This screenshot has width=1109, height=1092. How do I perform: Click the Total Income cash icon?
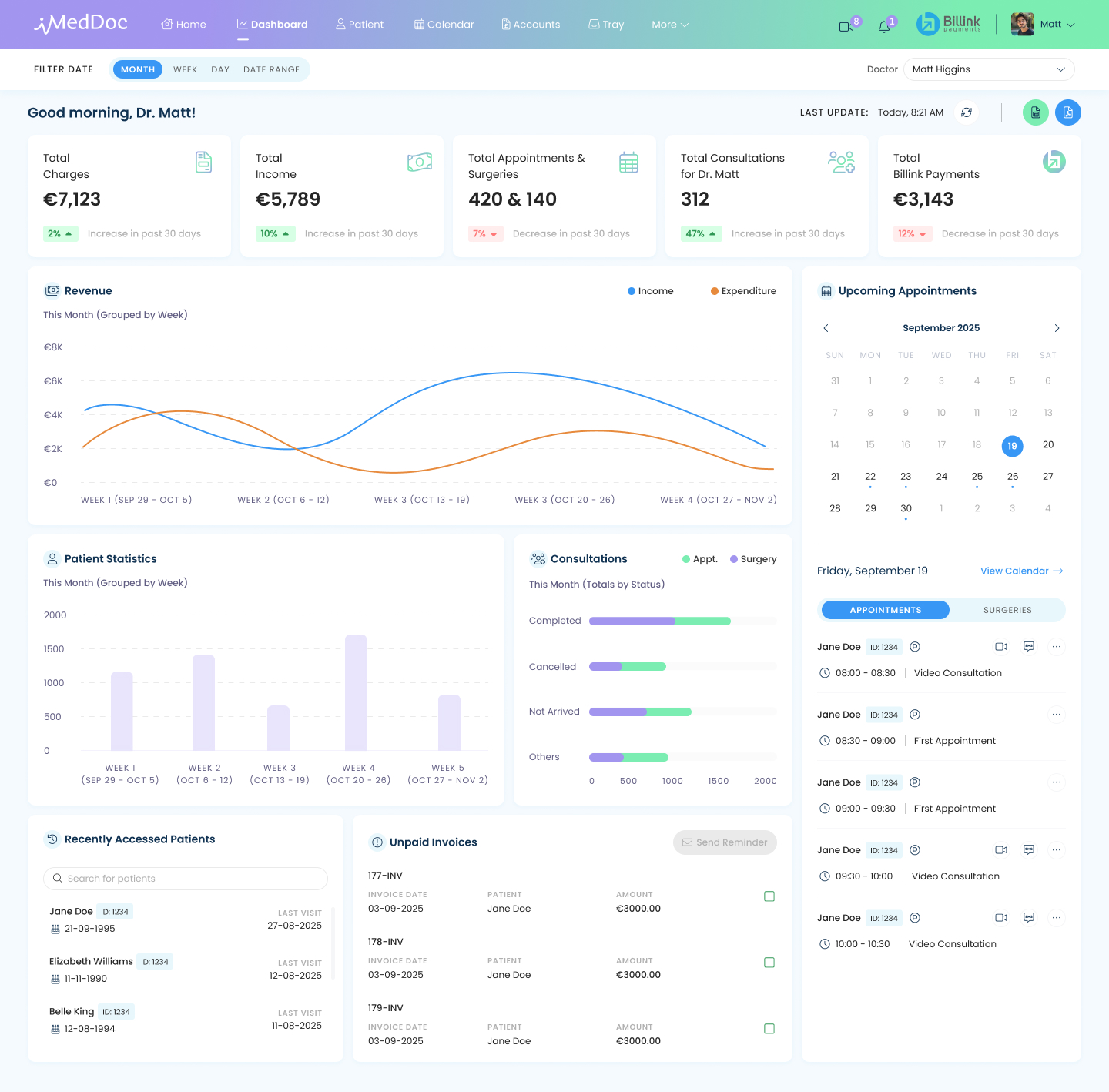pos(420,162)
